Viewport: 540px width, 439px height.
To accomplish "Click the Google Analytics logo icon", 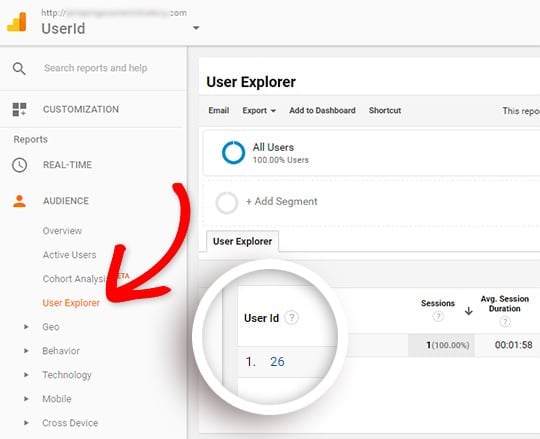I will click(17, 22).
